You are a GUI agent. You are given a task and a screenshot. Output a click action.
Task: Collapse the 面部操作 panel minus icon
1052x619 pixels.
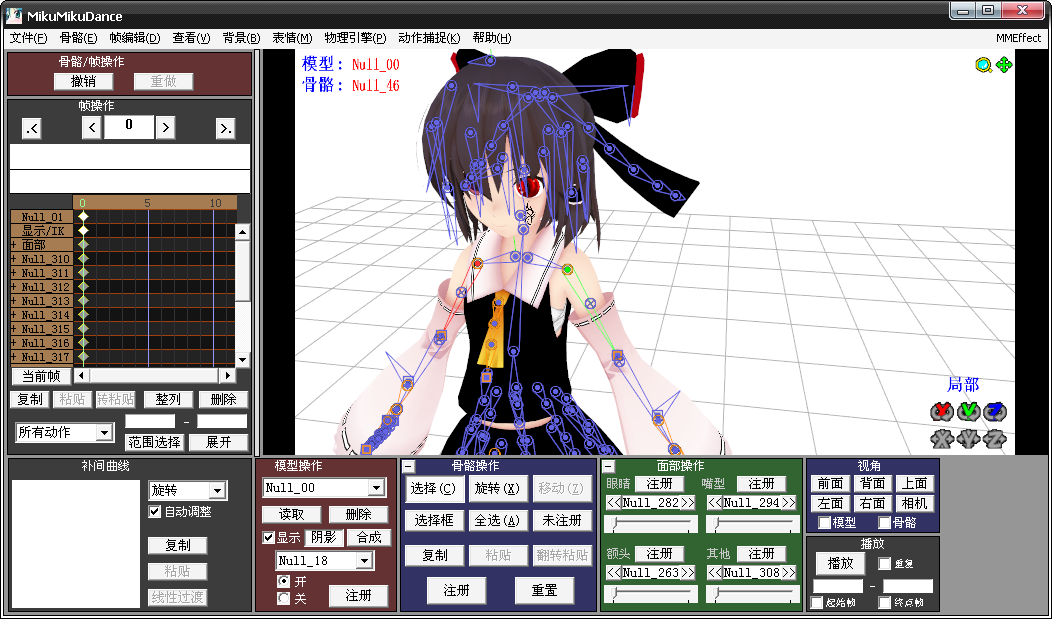coord(609,467)
